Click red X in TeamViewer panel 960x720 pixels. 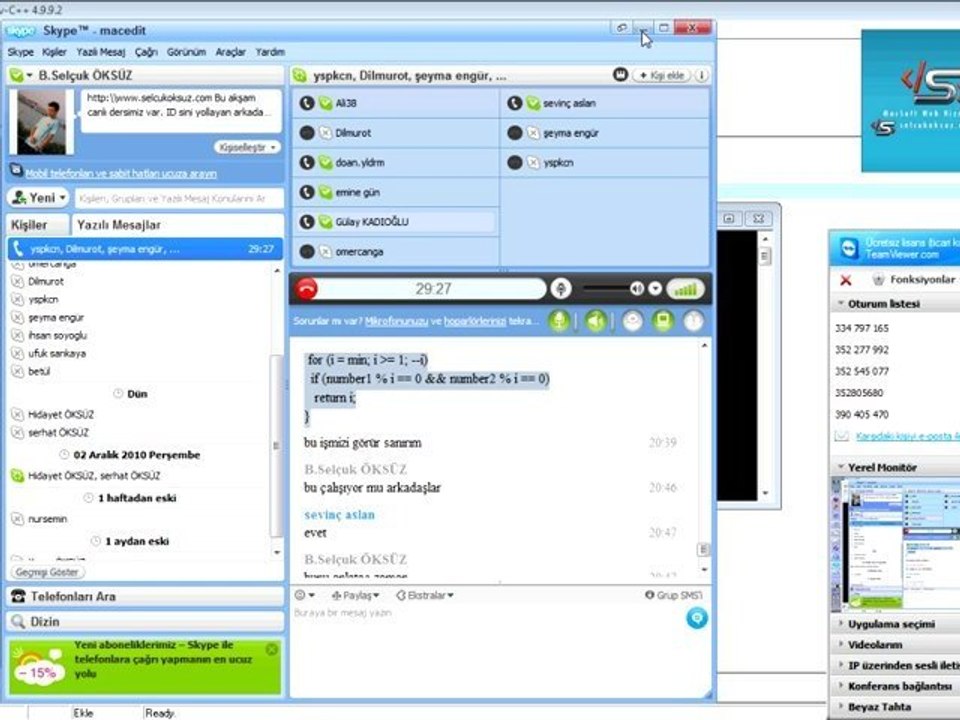(x=846, y=280)
